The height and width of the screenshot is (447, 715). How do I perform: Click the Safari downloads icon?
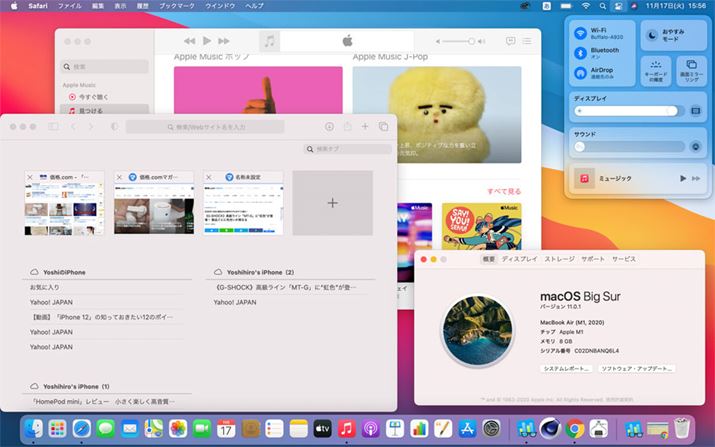pos(330,127)
